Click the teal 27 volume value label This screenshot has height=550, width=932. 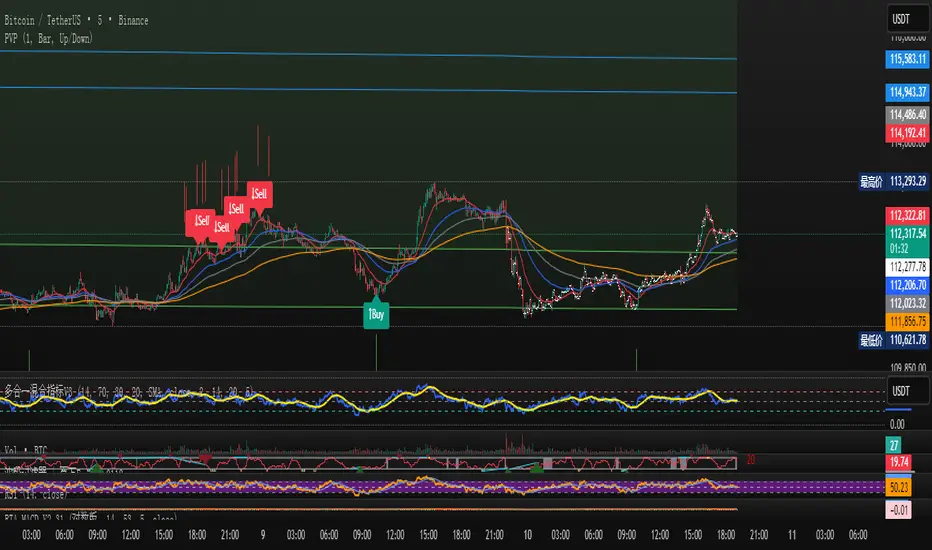(x=893, y=445)
